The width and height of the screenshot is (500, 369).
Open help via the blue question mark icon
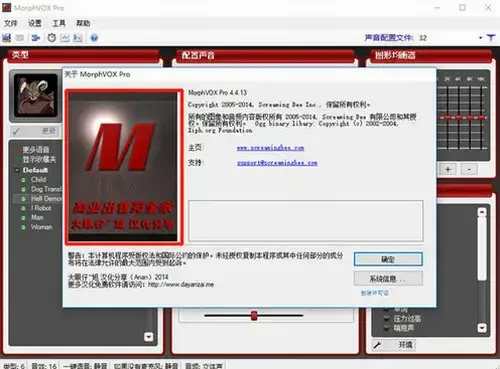point(94,38)
